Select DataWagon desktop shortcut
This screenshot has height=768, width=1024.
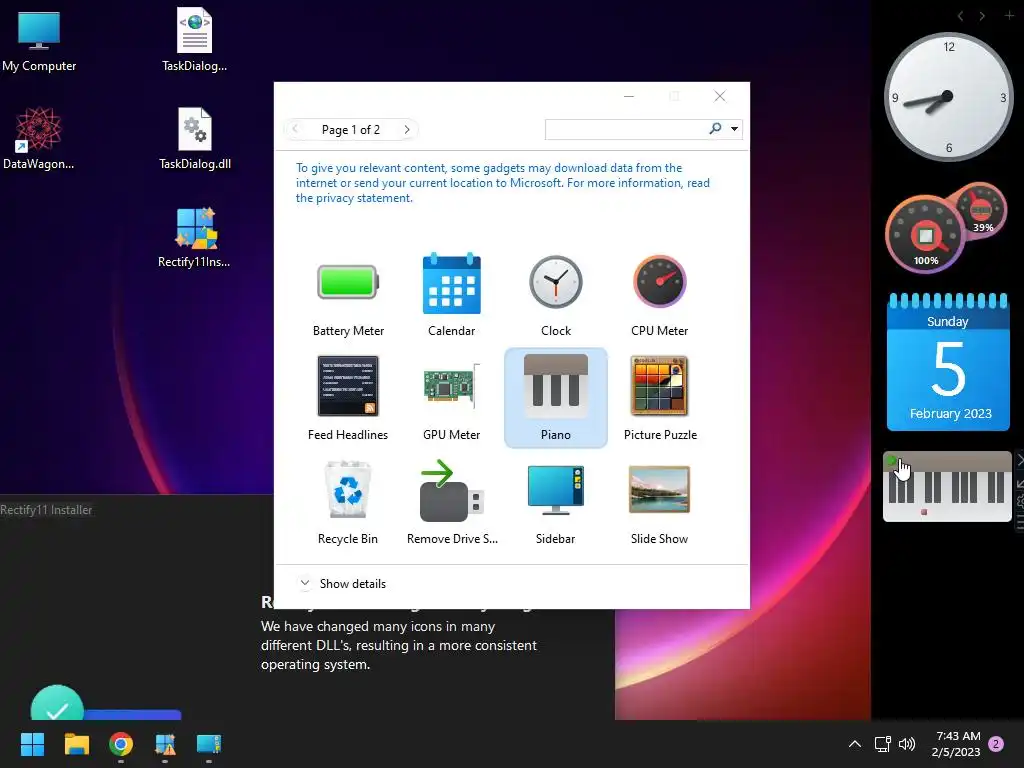[x=39, y=138]
